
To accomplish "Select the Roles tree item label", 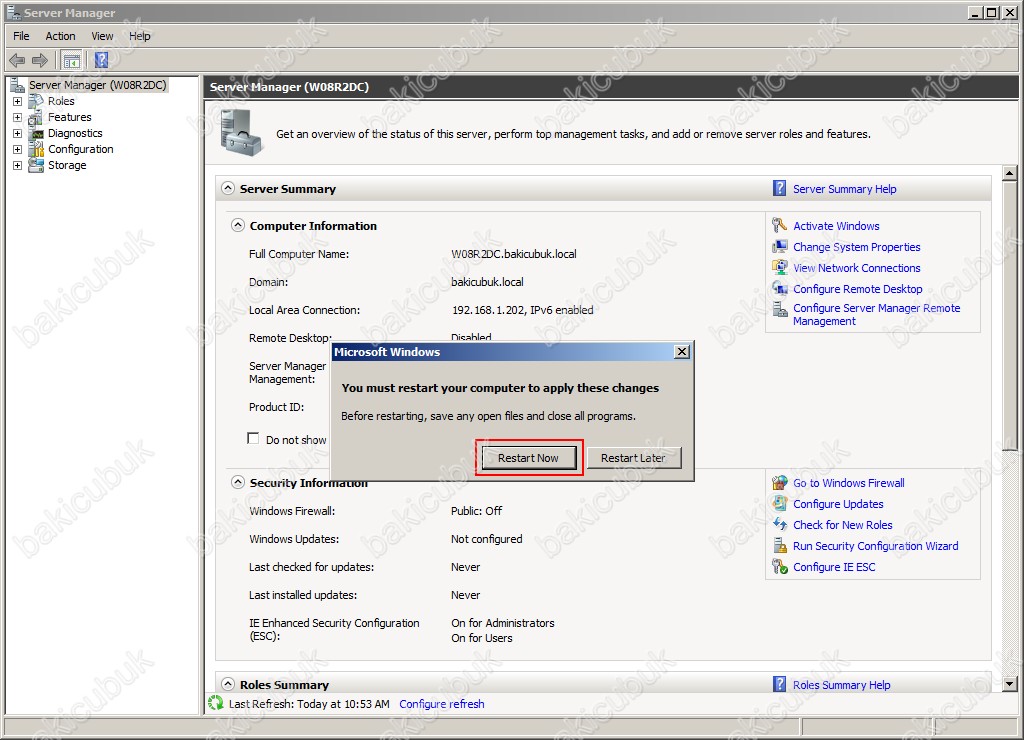I will pos(61,101).
